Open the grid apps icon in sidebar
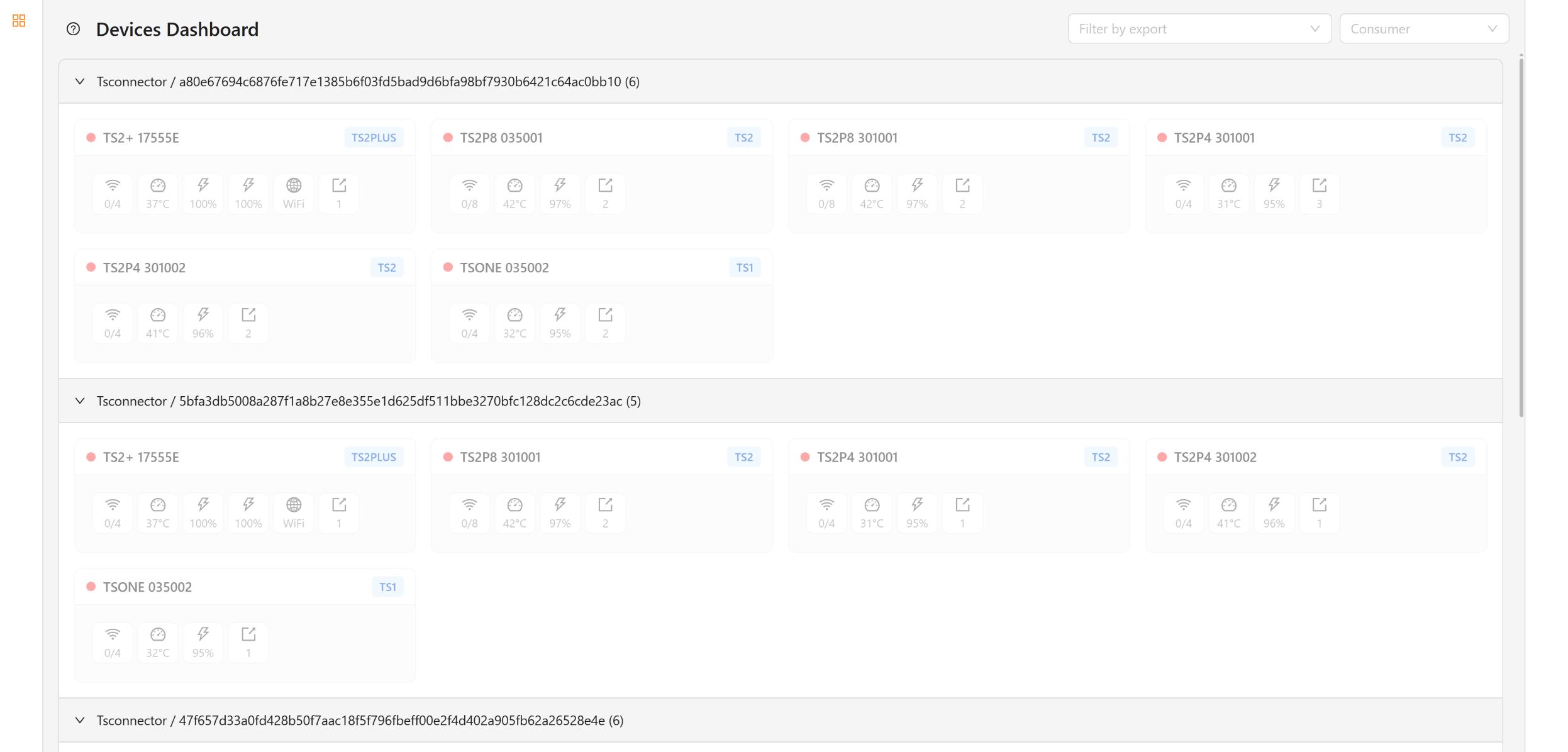This screenshot has width=1568, height=752. tap(19, 21)
